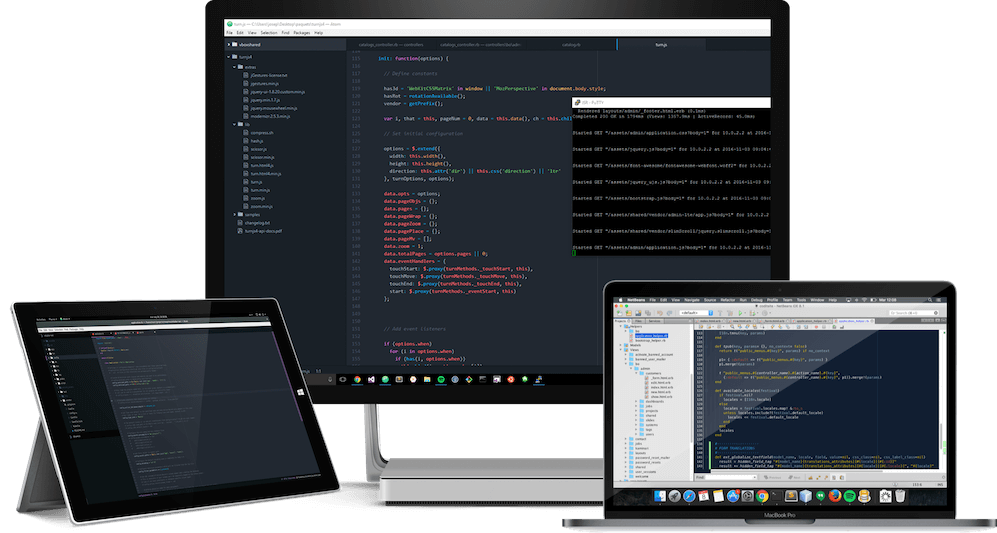
Task: Click the Find input field in NetBeans
Action: point(731,477)
